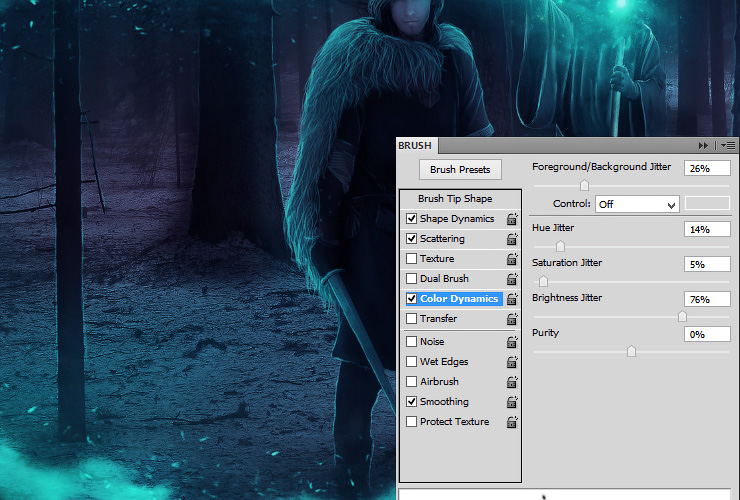Image resolution: width=740 pixels, height=500 pixels.
Task: Toggle the lock icon for Dual Brush
Action: [x=512, y=279]
